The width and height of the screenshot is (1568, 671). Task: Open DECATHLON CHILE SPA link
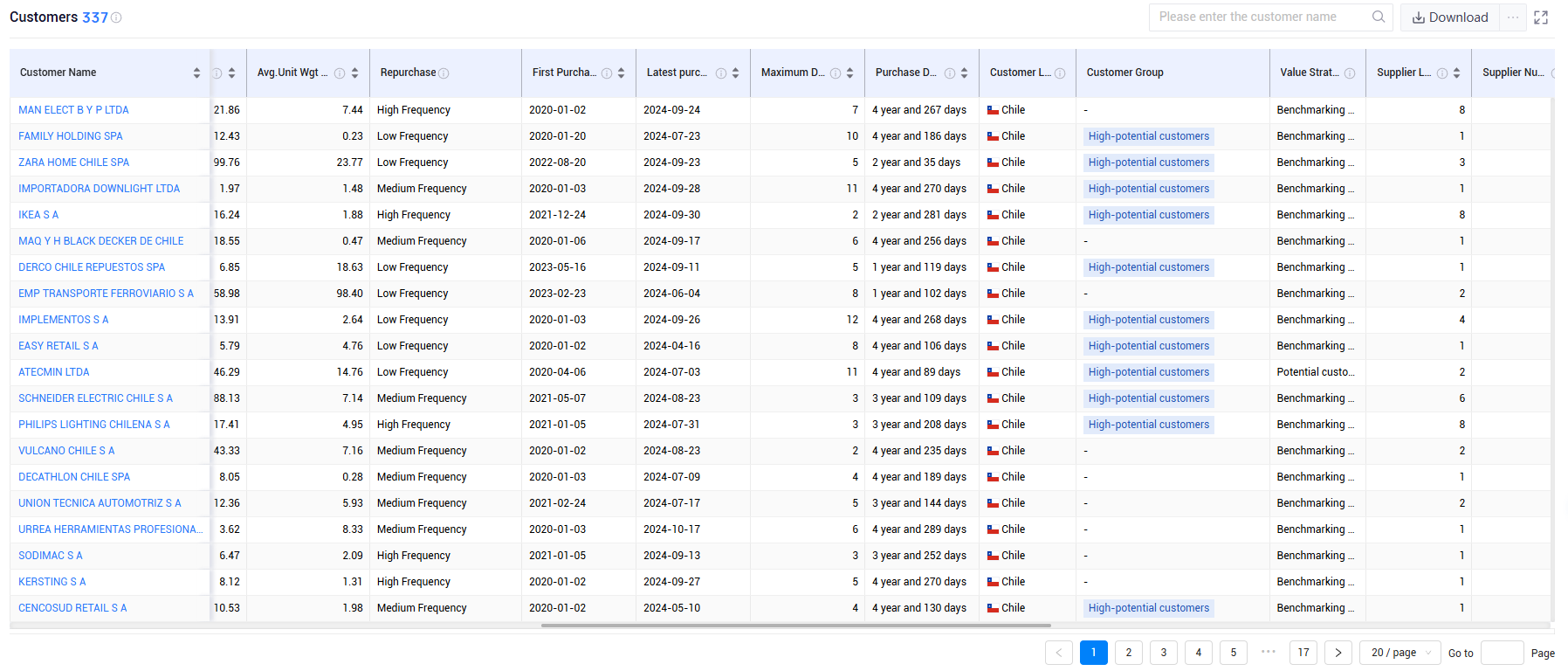74,477
